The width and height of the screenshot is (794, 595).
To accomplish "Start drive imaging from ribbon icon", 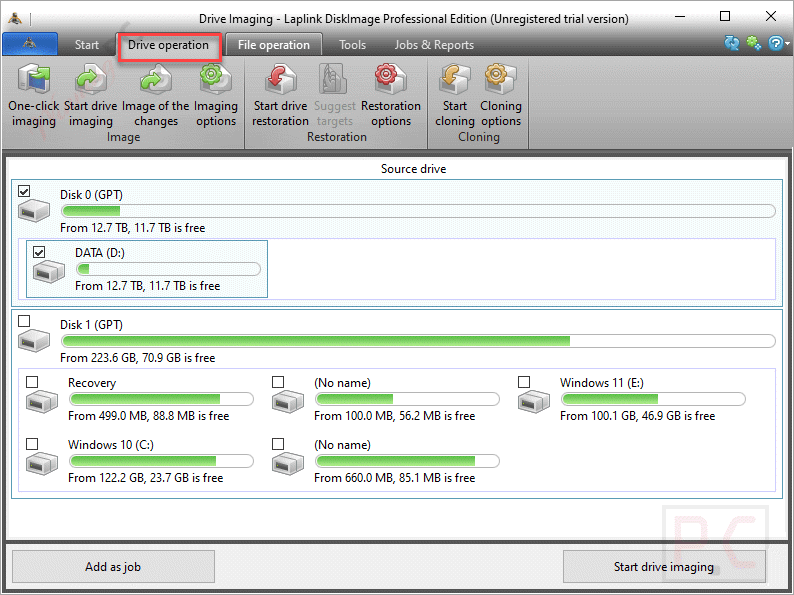I will pyautogui.click(x=91, y=79).
